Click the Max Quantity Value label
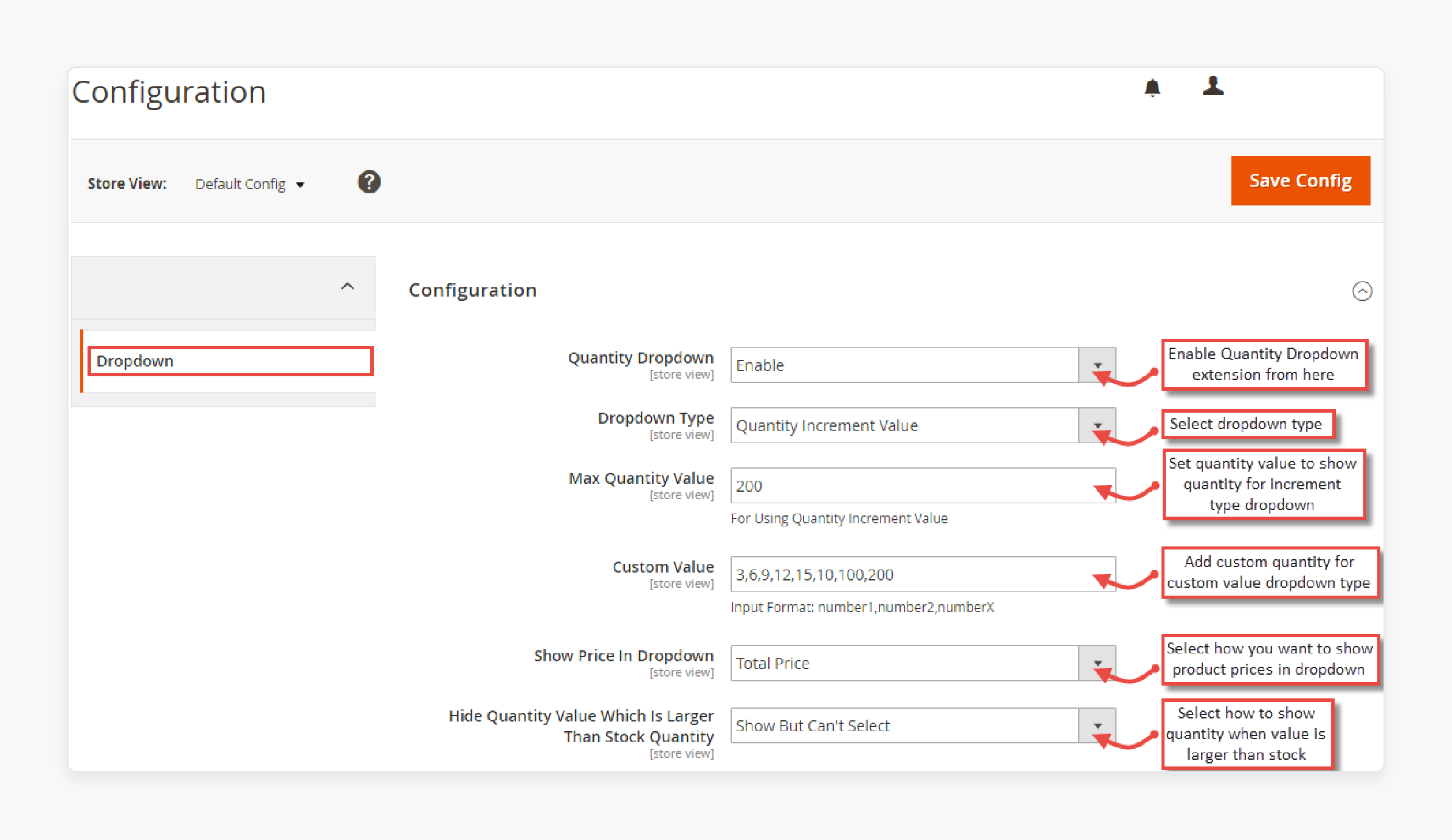This screenshot has width=1452, height=840. [x=641, y=478]
